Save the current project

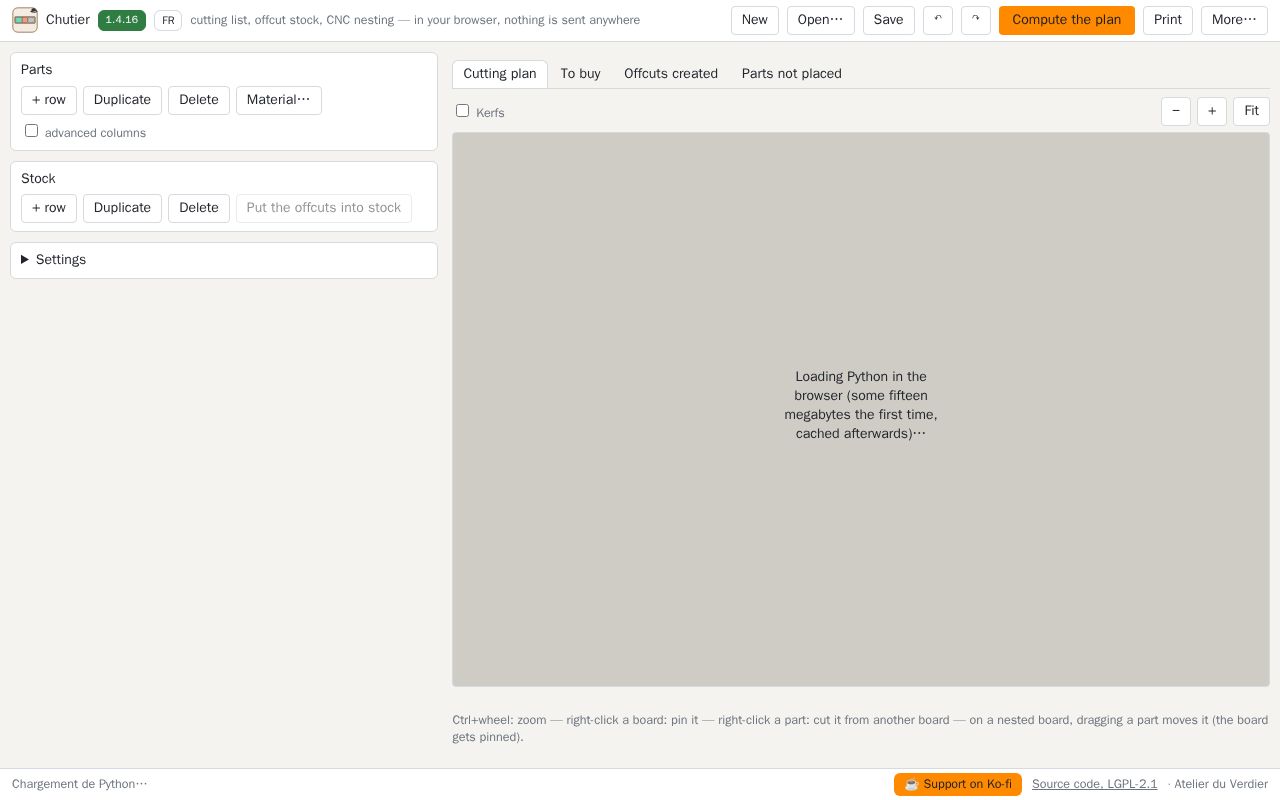(889, 20)
